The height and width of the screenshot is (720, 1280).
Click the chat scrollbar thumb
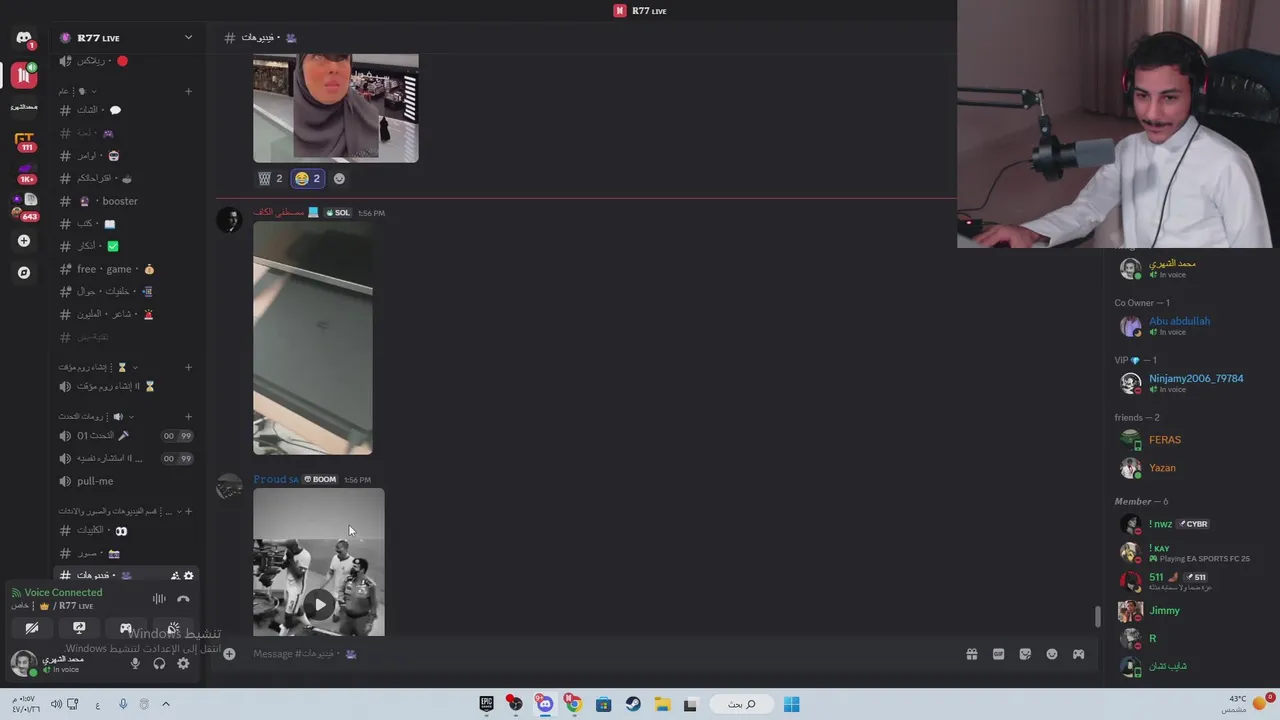coord(1097,616)
